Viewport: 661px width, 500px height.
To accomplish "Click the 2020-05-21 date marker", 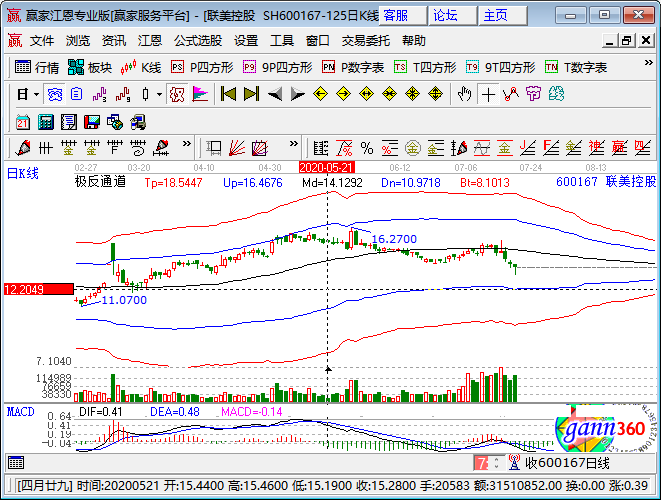I will coord(326,168).
